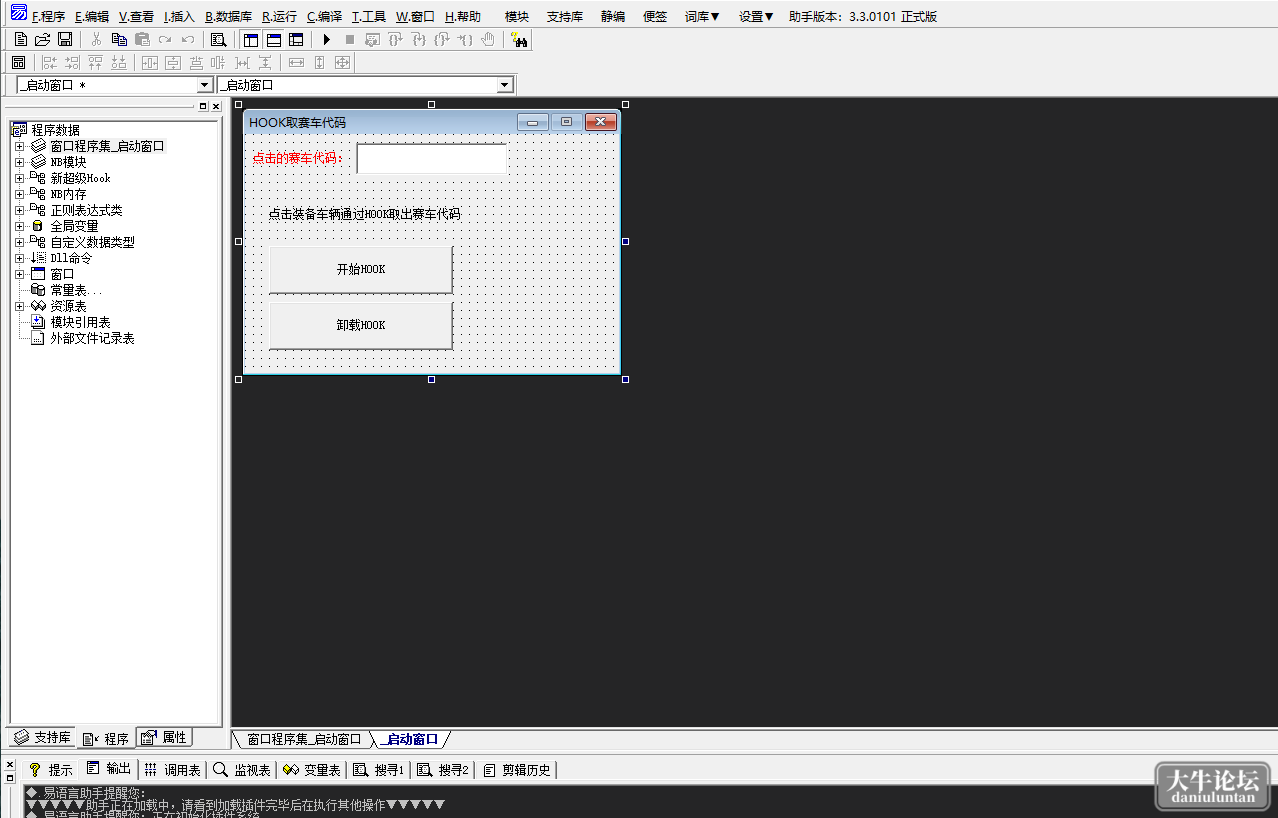Open the 设置▼ dropdown menu
Screen dimensions: 1278x818
(x=756, y=16)
